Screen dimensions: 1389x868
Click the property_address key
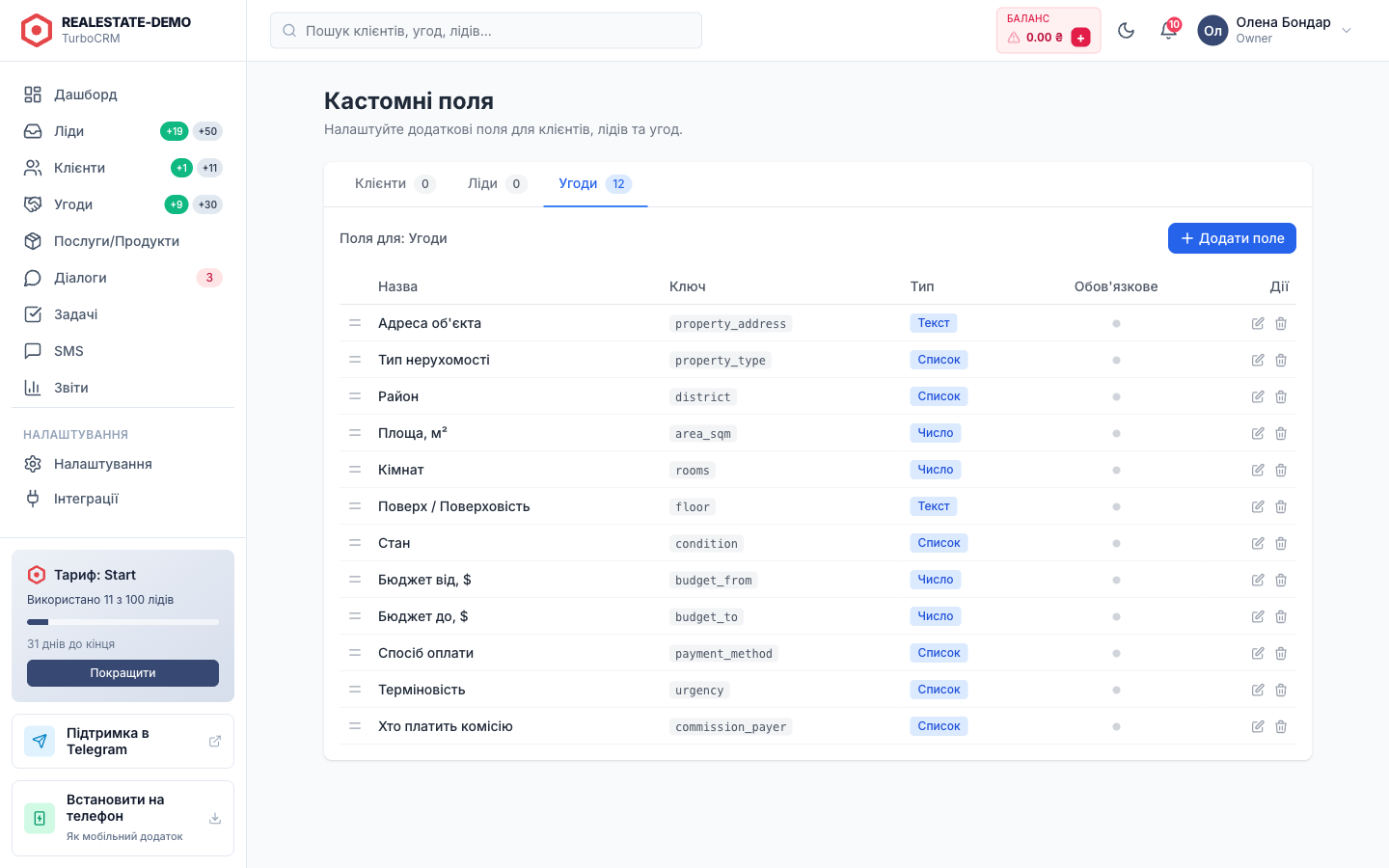coord(730,324)
